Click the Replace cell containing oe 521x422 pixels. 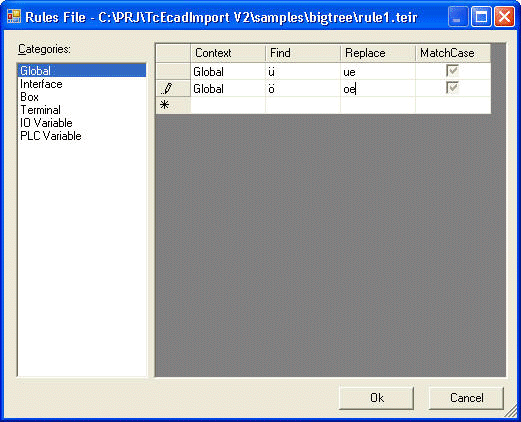378,89
